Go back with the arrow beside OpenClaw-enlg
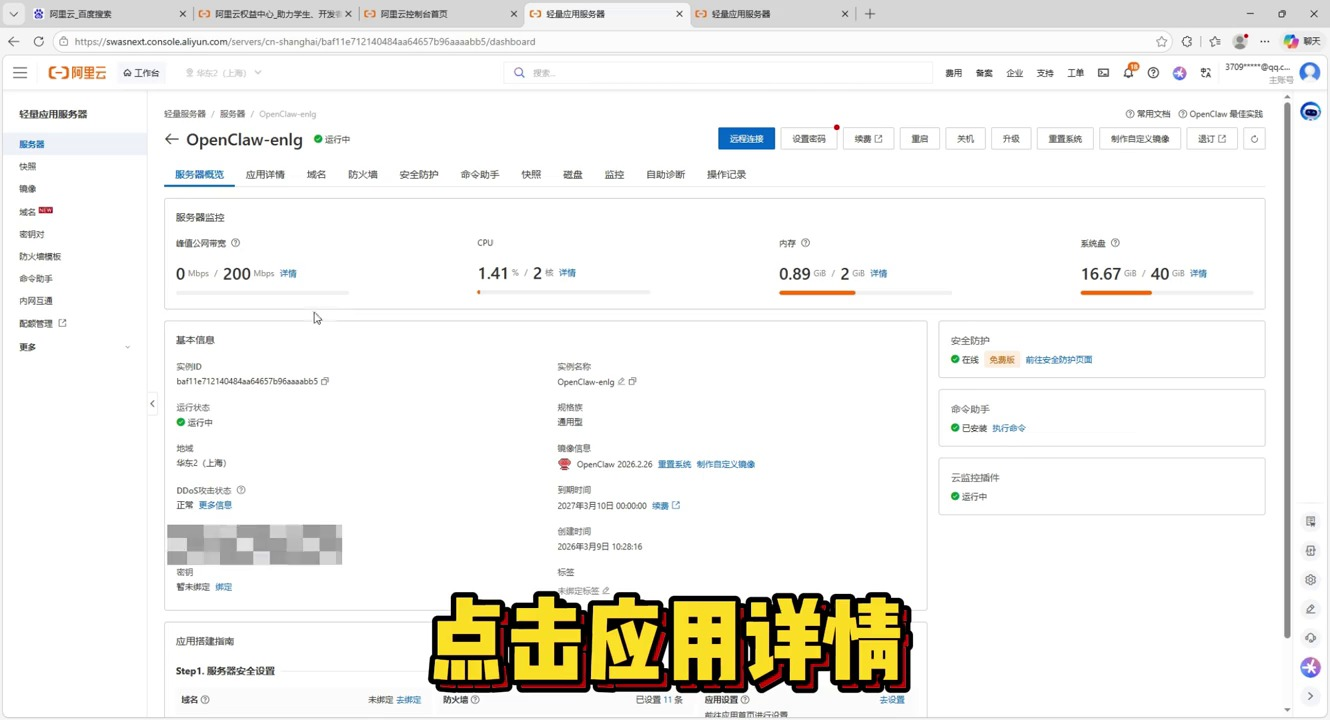 pos(172,140)
